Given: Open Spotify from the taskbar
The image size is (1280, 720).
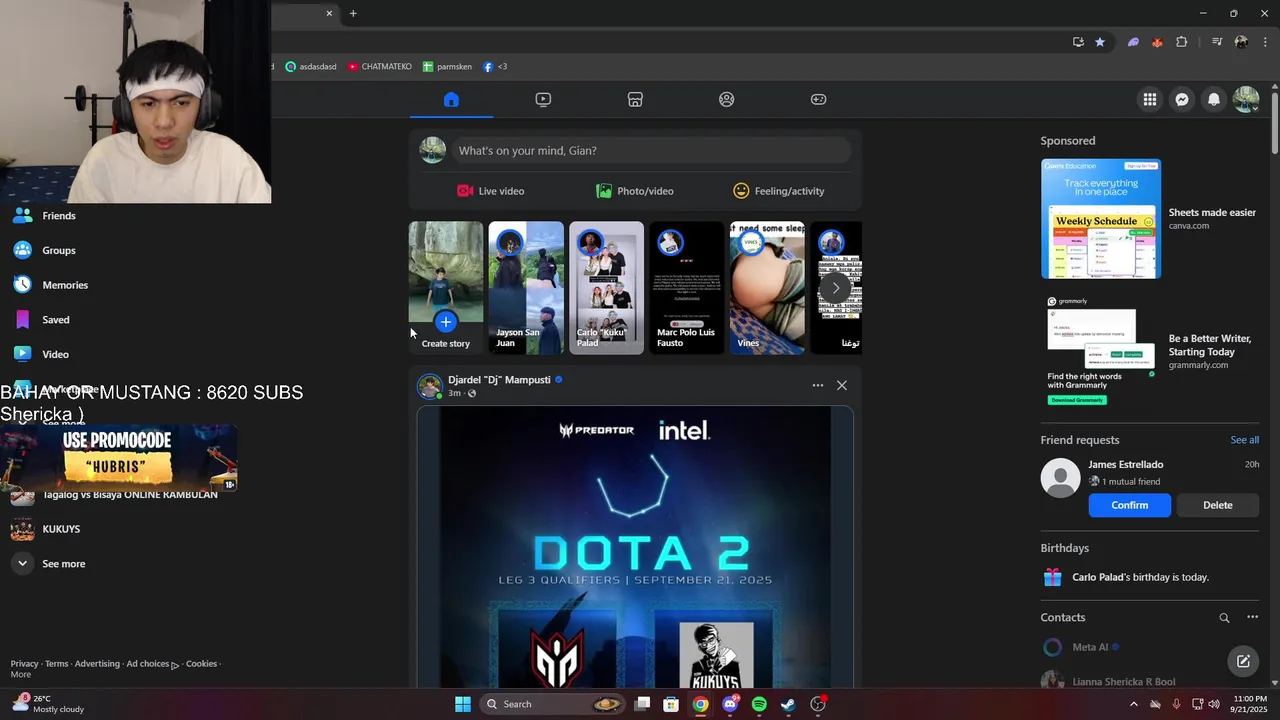Looking at the screenshot, I should coord(759,704).
